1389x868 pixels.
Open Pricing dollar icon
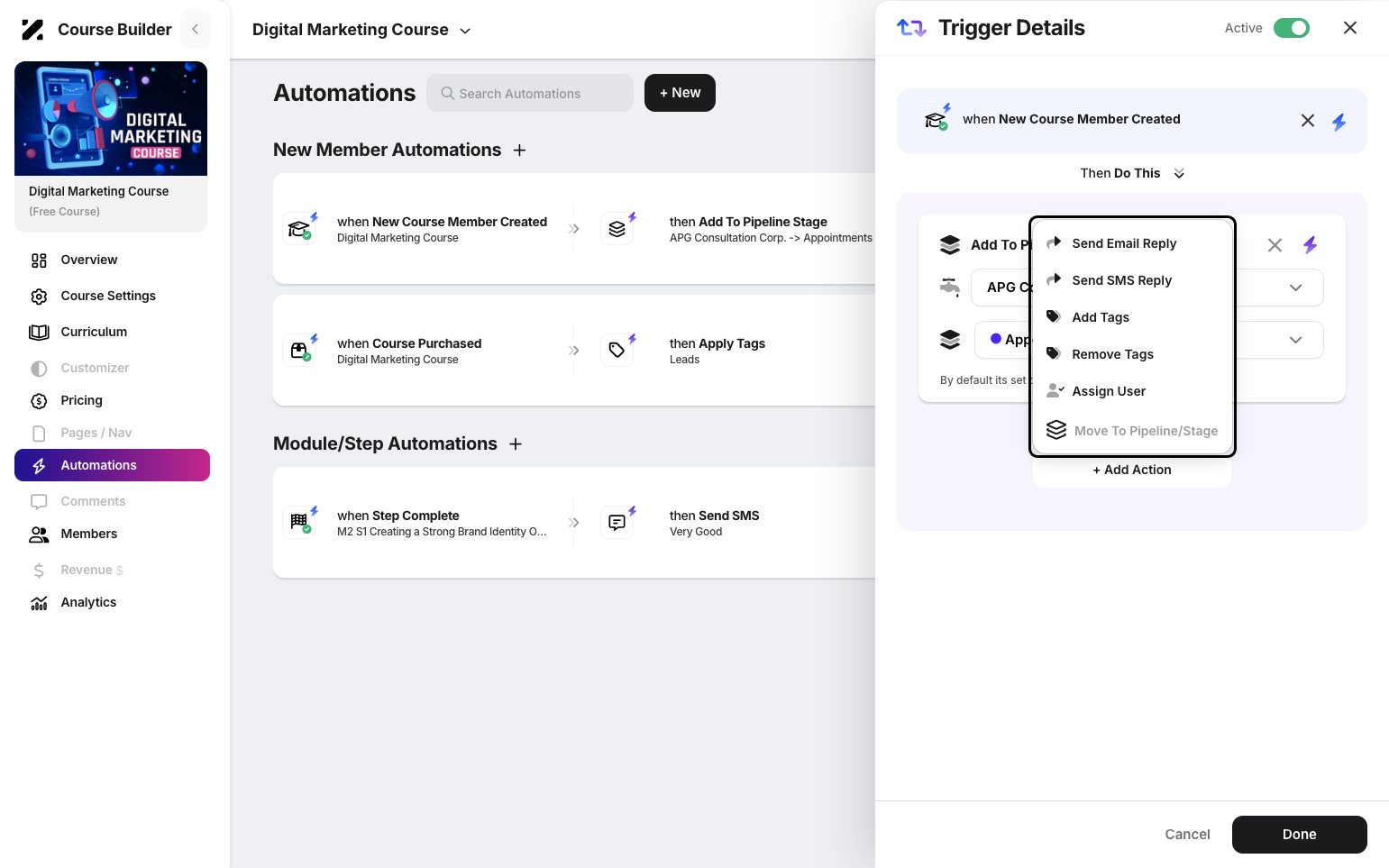click(x=39, y=401)
